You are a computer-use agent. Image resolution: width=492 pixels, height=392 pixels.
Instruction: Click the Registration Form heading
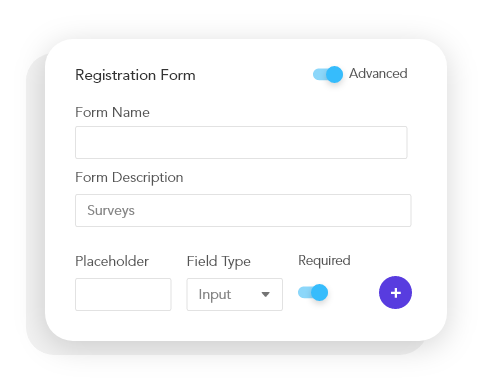135,75
